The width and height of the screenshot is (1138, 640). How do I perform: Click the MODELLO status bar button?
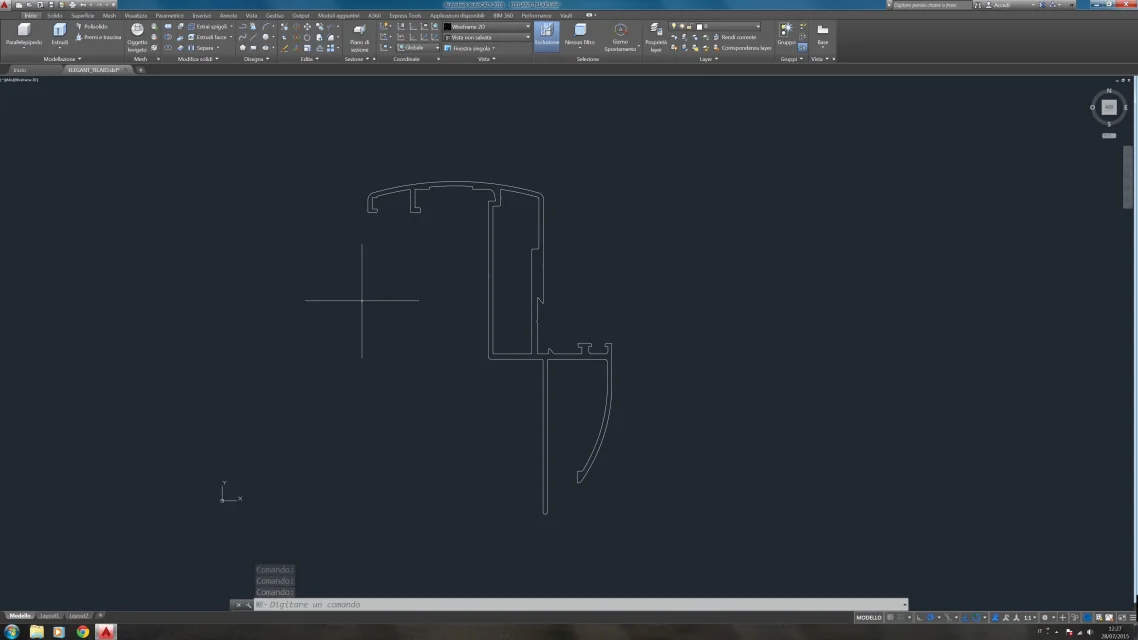pyautogui.click(x=869, y=618)
